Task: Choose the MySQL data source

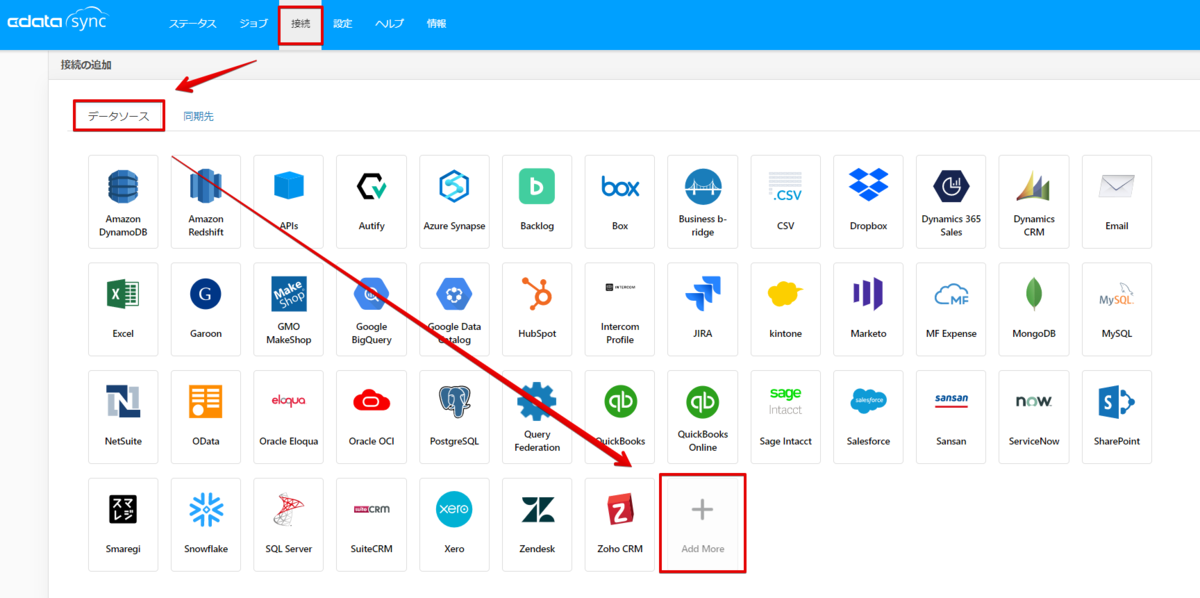Action: [1117, 310]
